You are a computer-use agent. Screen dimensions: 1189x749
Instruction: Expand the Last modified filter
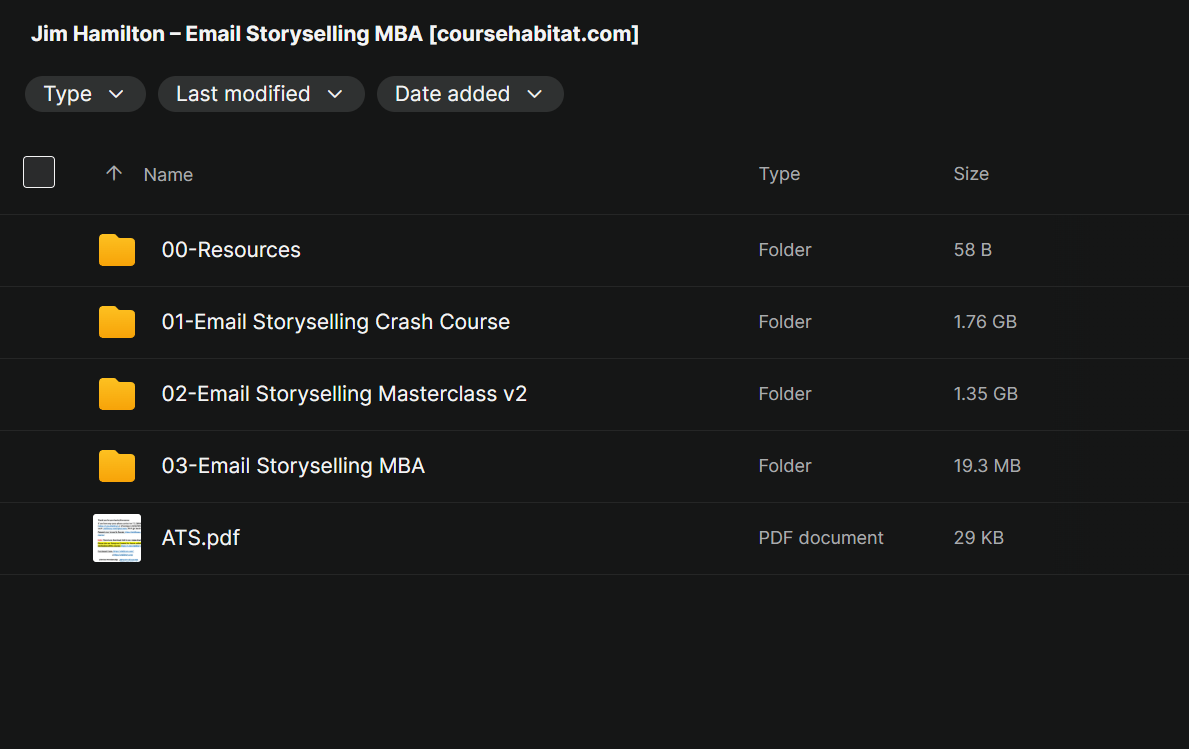[x=260, y=94]
